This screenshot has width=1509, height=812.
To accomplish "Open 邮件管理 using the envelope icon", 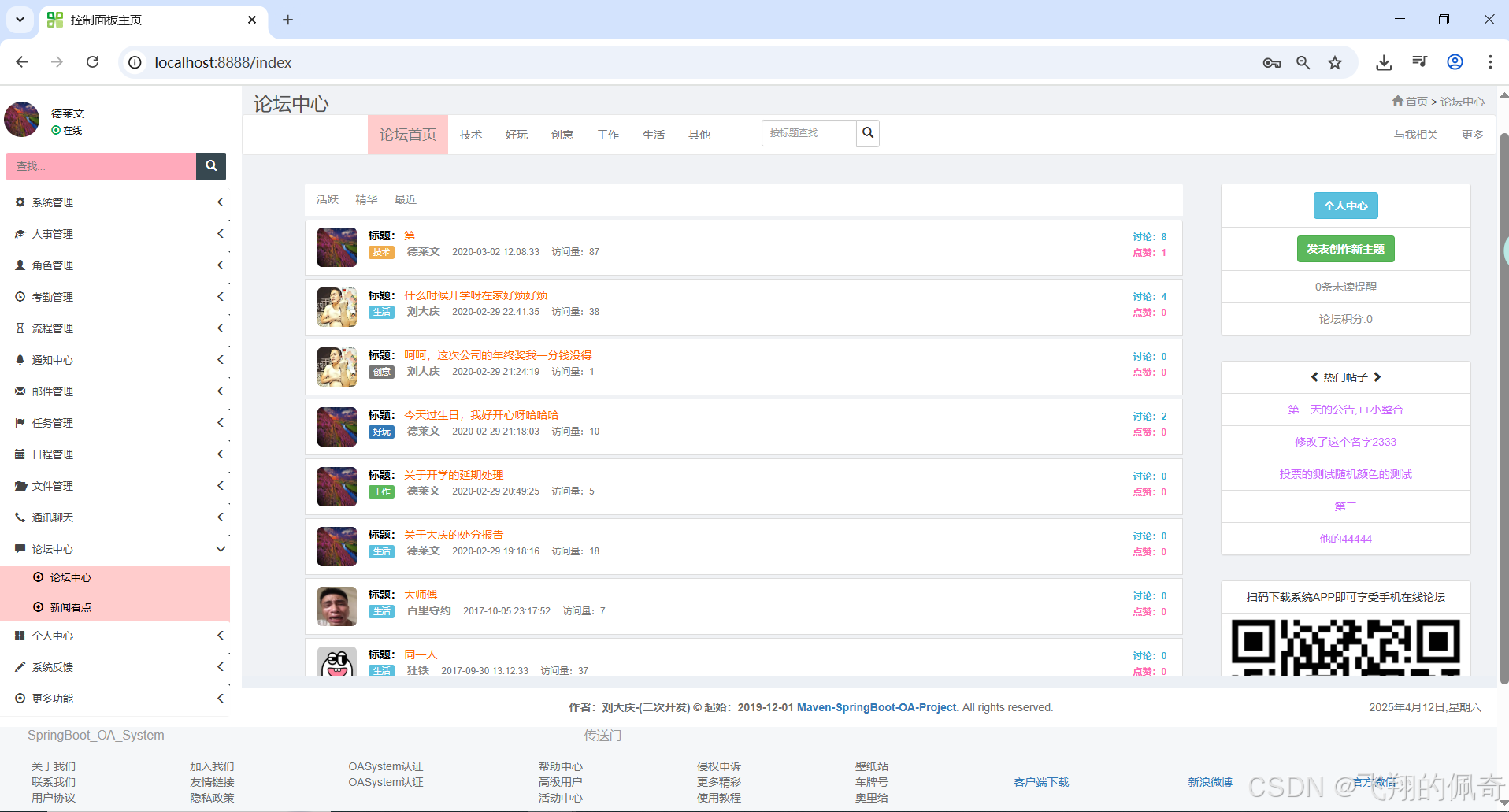I will 20,391.
